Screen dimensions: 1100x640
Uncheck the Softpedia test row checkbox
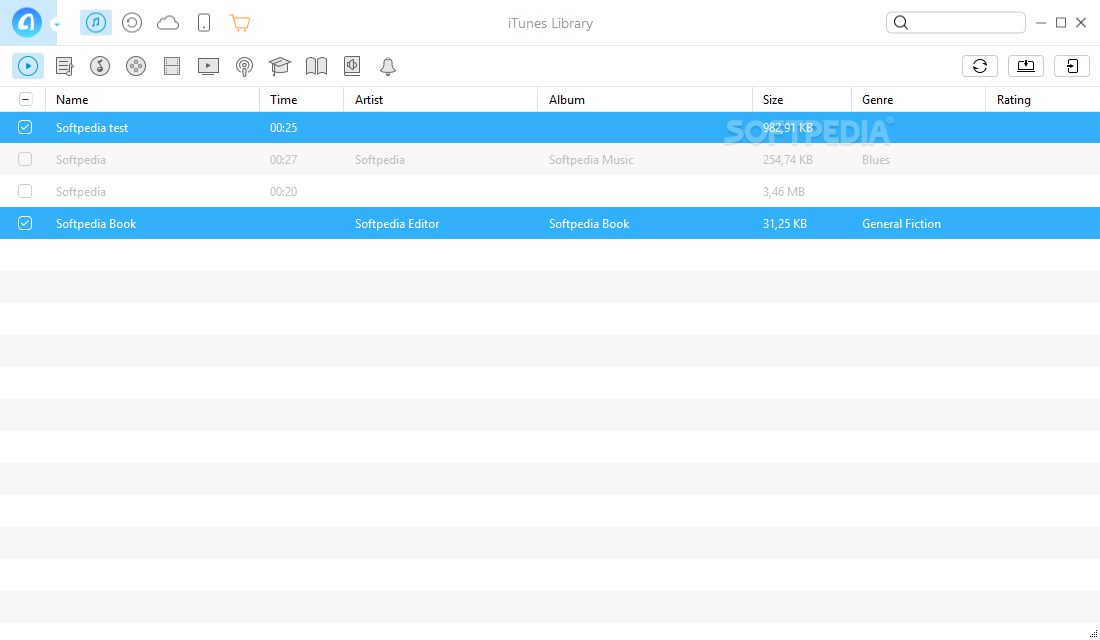(25, 127)
